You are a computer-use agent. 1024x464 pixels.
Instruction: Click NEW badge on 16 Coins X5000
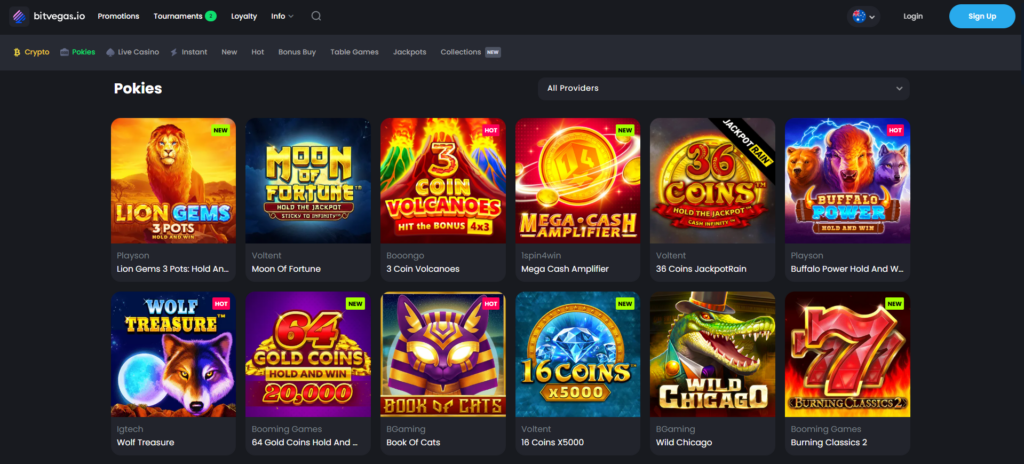[x=626, y=304]
